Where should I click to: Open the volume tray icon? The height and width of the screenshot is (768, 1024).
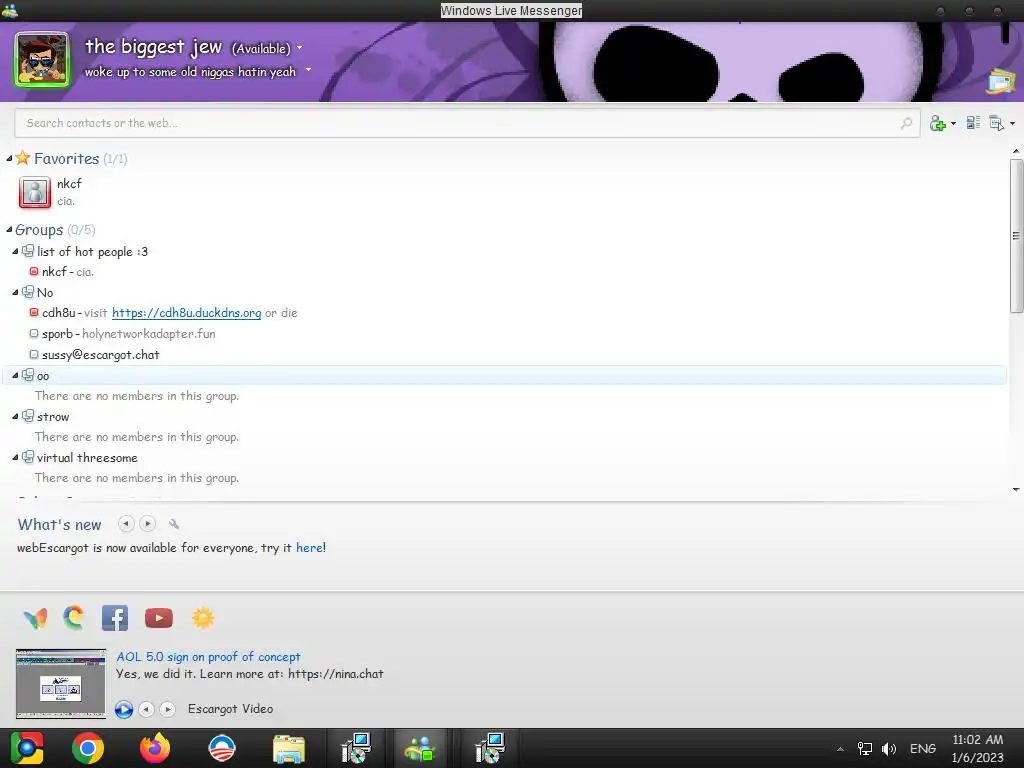click(x=889, y=749)
